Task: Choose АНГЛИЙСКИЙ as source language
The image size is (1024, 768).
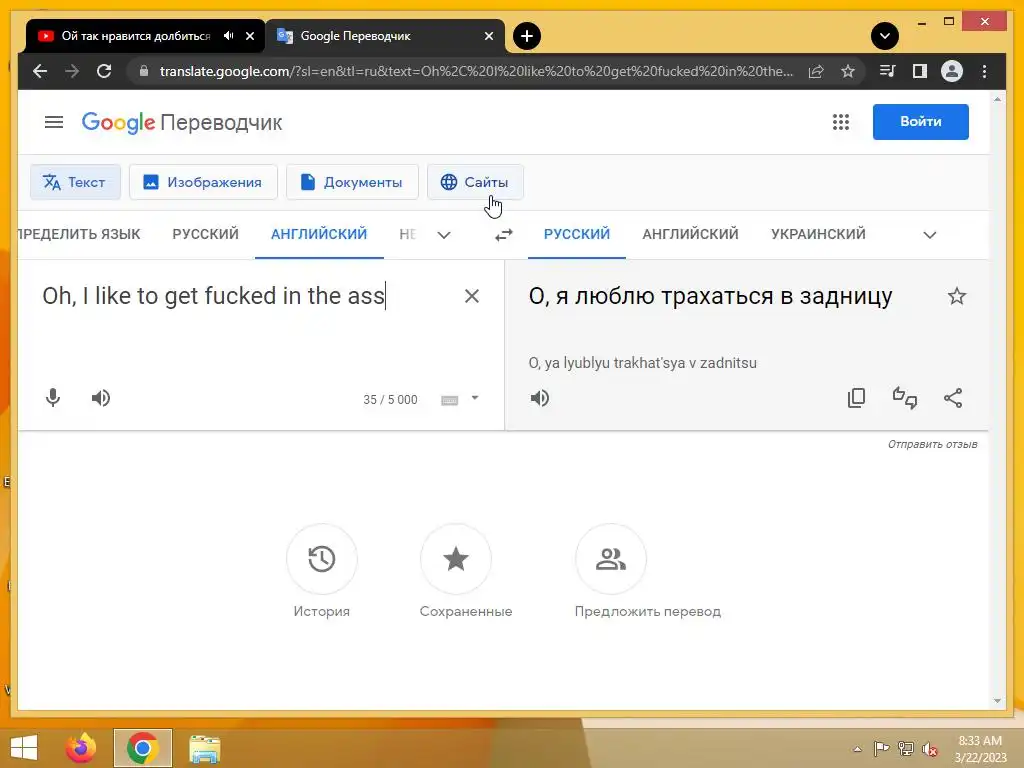Action: 319,234
